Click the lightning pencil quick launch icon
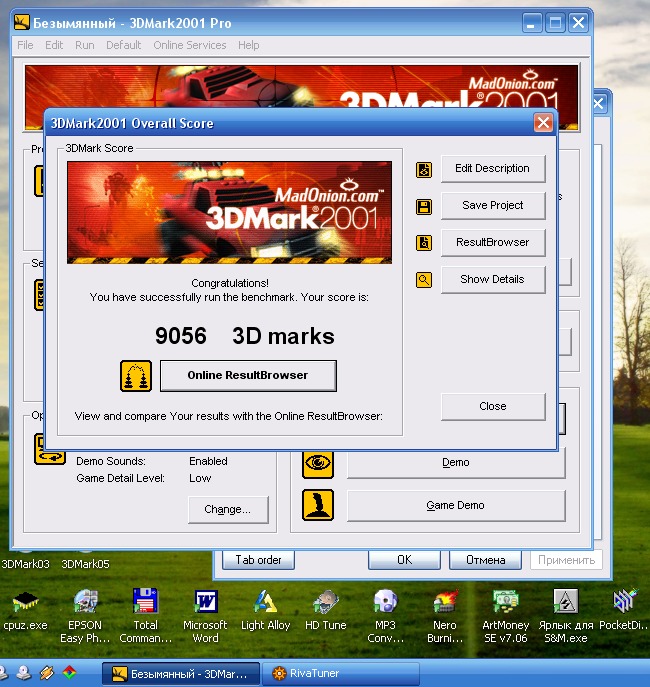Screen dimensions: 650x687 [x=47, y=673]
